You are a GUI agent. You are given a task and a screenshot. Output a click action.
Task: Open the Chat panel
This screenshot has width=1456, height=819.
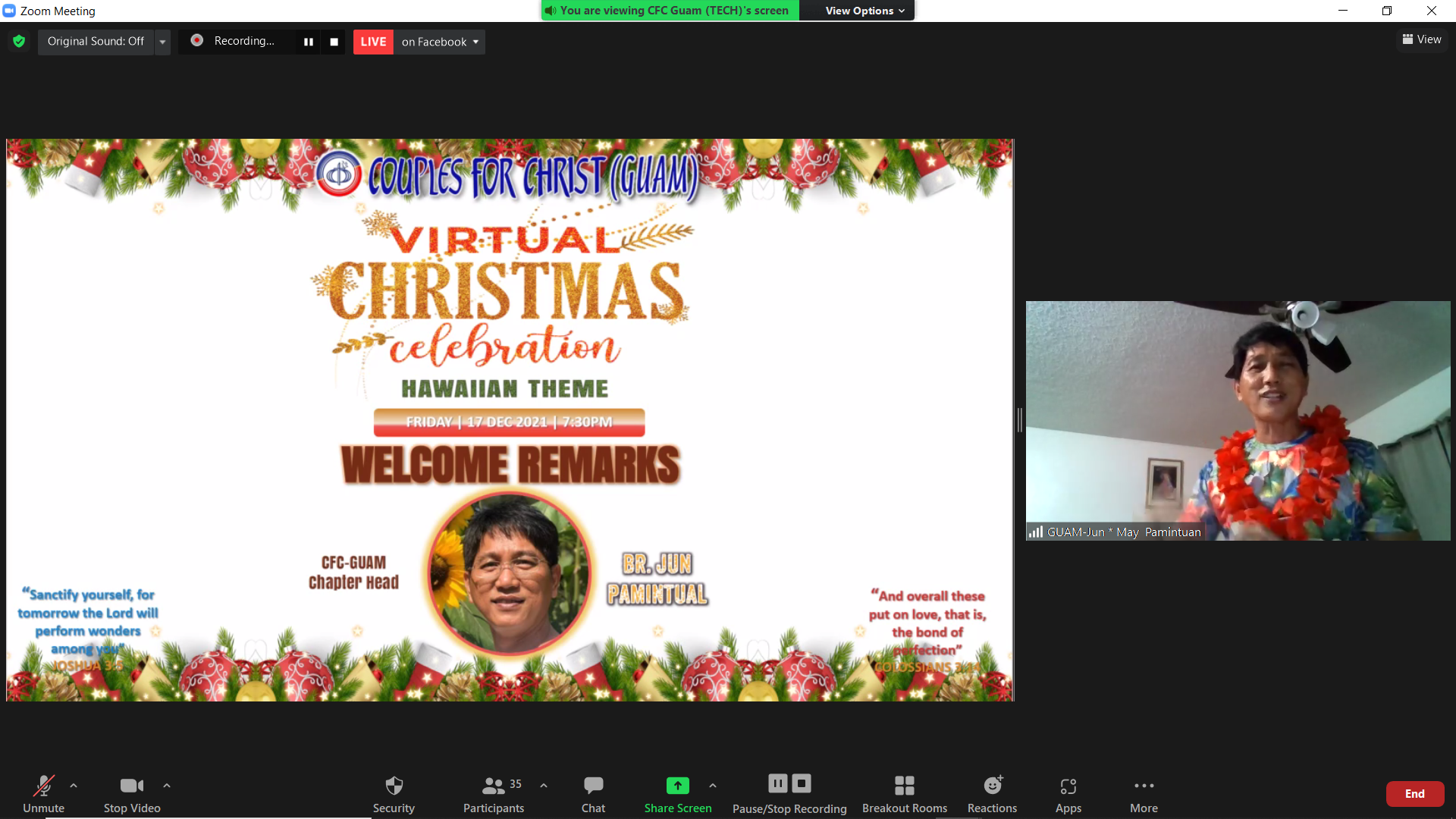click(x=593, y=794)
